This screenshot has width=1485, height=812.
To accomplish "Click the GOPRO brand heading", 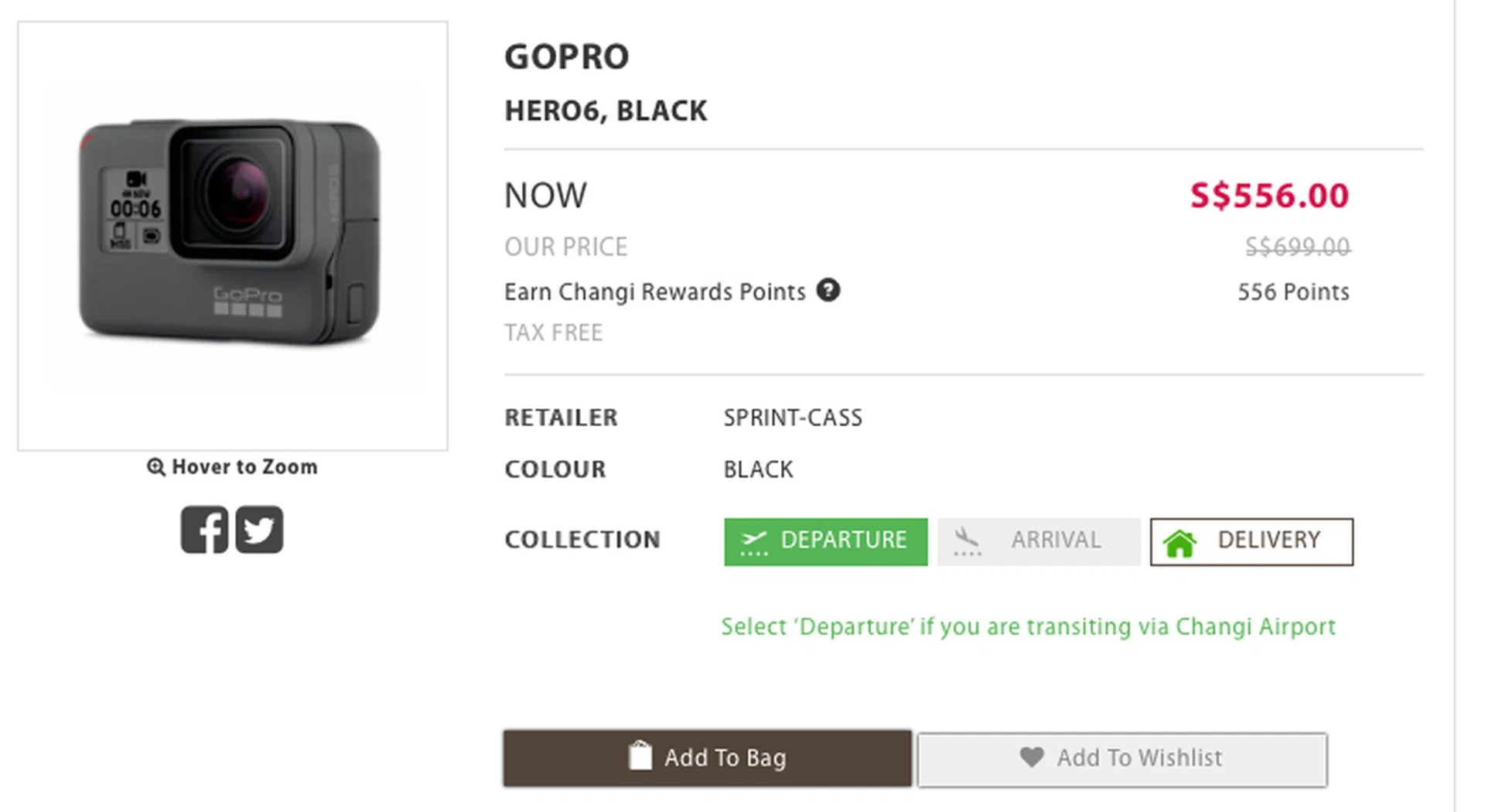I will 567,57.
